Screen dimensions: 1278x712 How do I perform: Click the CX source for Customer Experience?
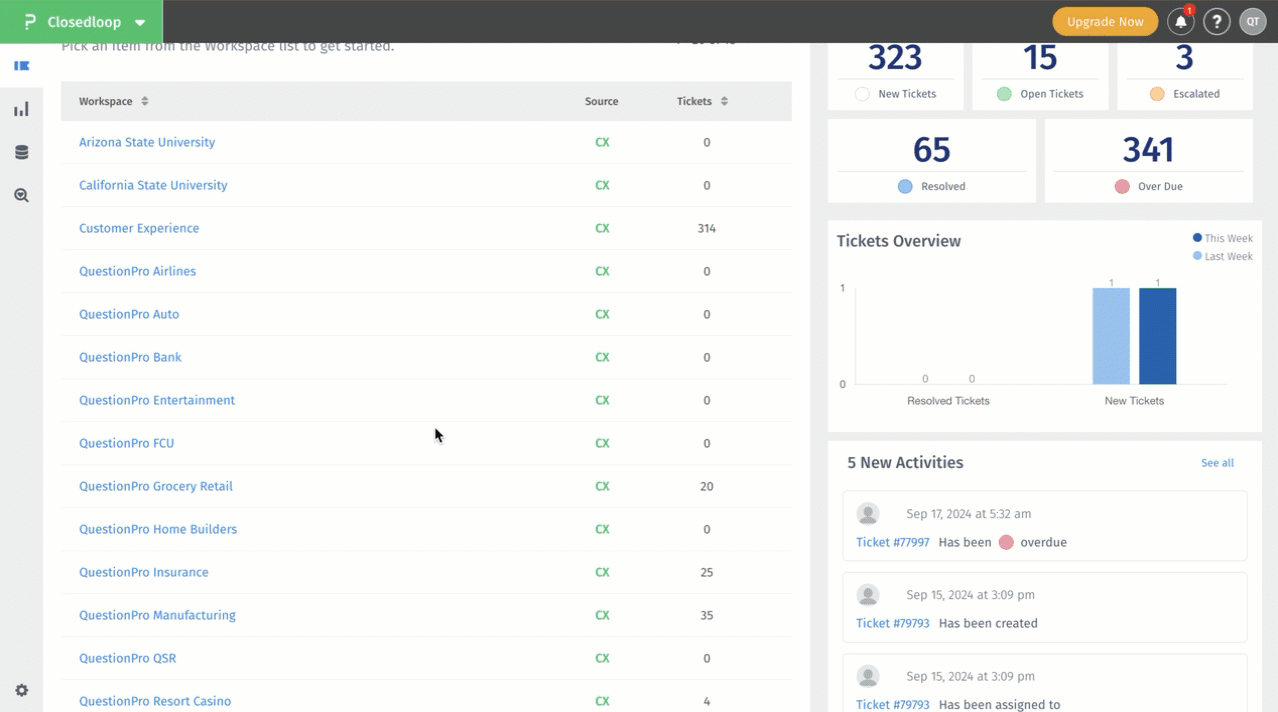click(x=602, y=228)
